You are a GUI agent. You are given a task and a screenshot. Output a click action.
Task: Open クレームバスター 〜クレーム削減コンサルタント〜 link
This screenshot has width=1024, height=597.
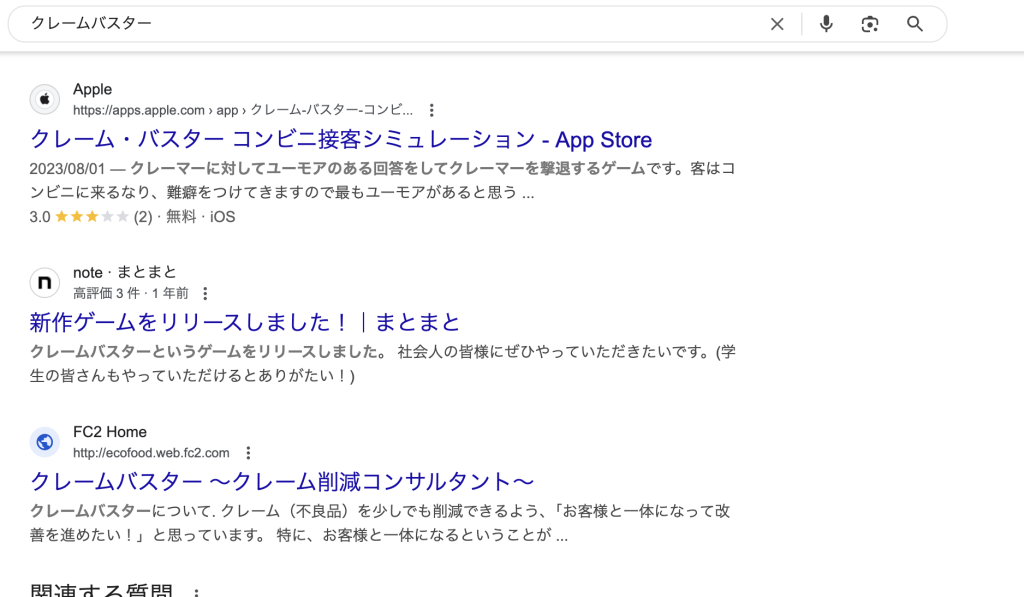tap(282, 481)
